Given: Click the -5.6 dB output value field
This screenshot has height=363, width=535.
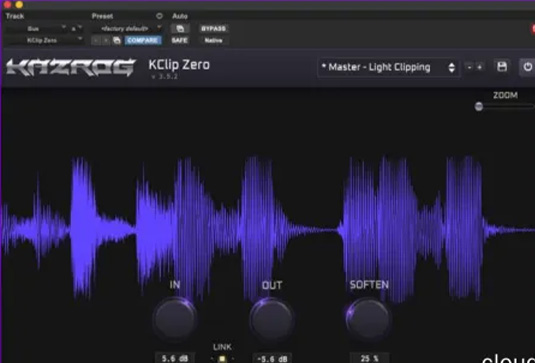Looking at the screenshot, I should click(272, 359).
